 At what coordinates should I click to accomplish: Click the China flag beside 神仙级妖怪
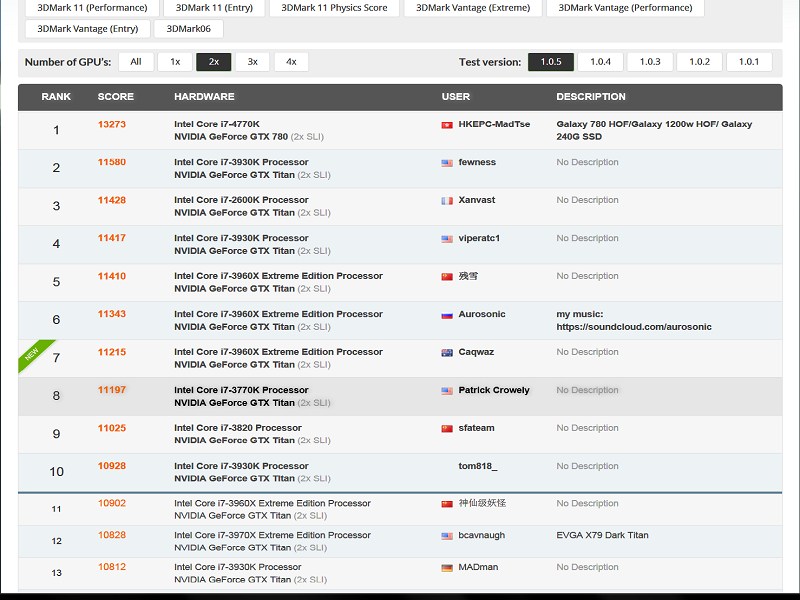[447, 504]
